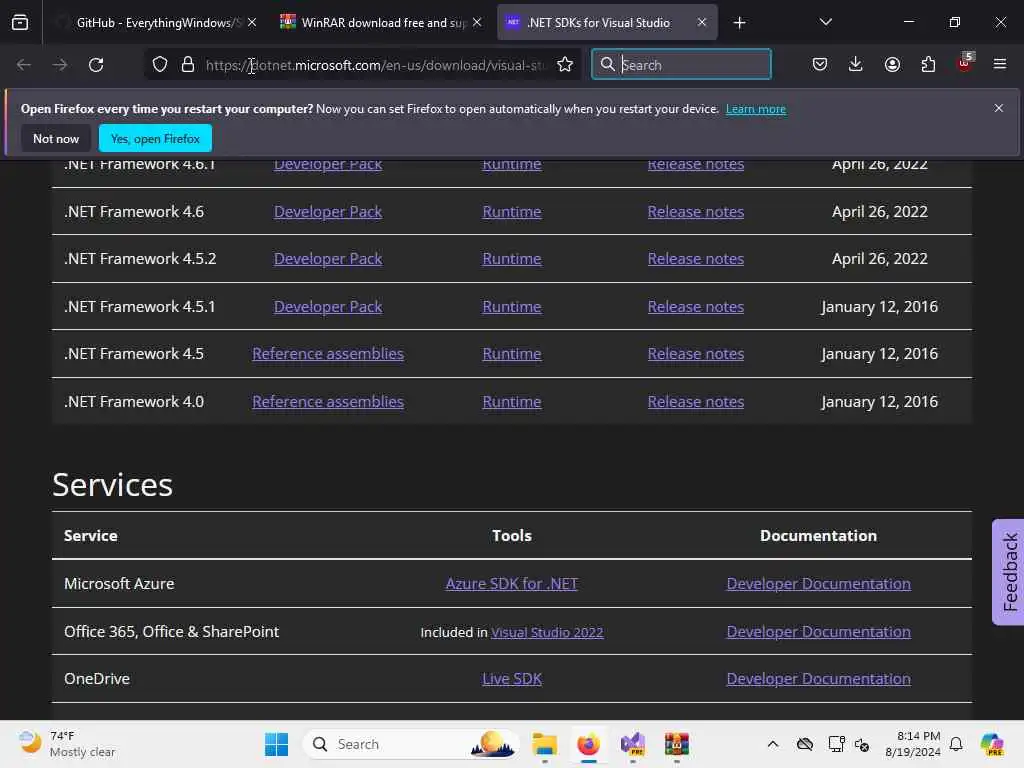Click the taskbar Search box
The image size is (1024, 768).
click(x=411, y=744)
